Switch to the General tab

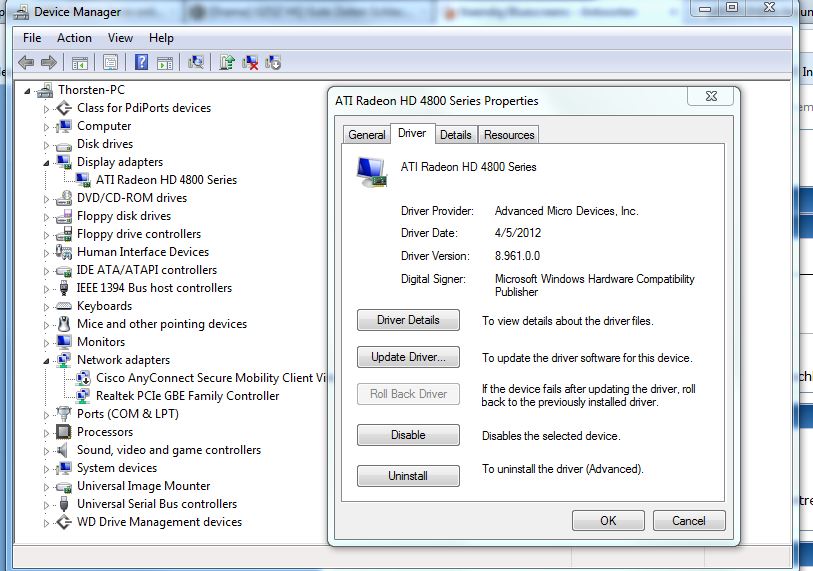point(367,135)
